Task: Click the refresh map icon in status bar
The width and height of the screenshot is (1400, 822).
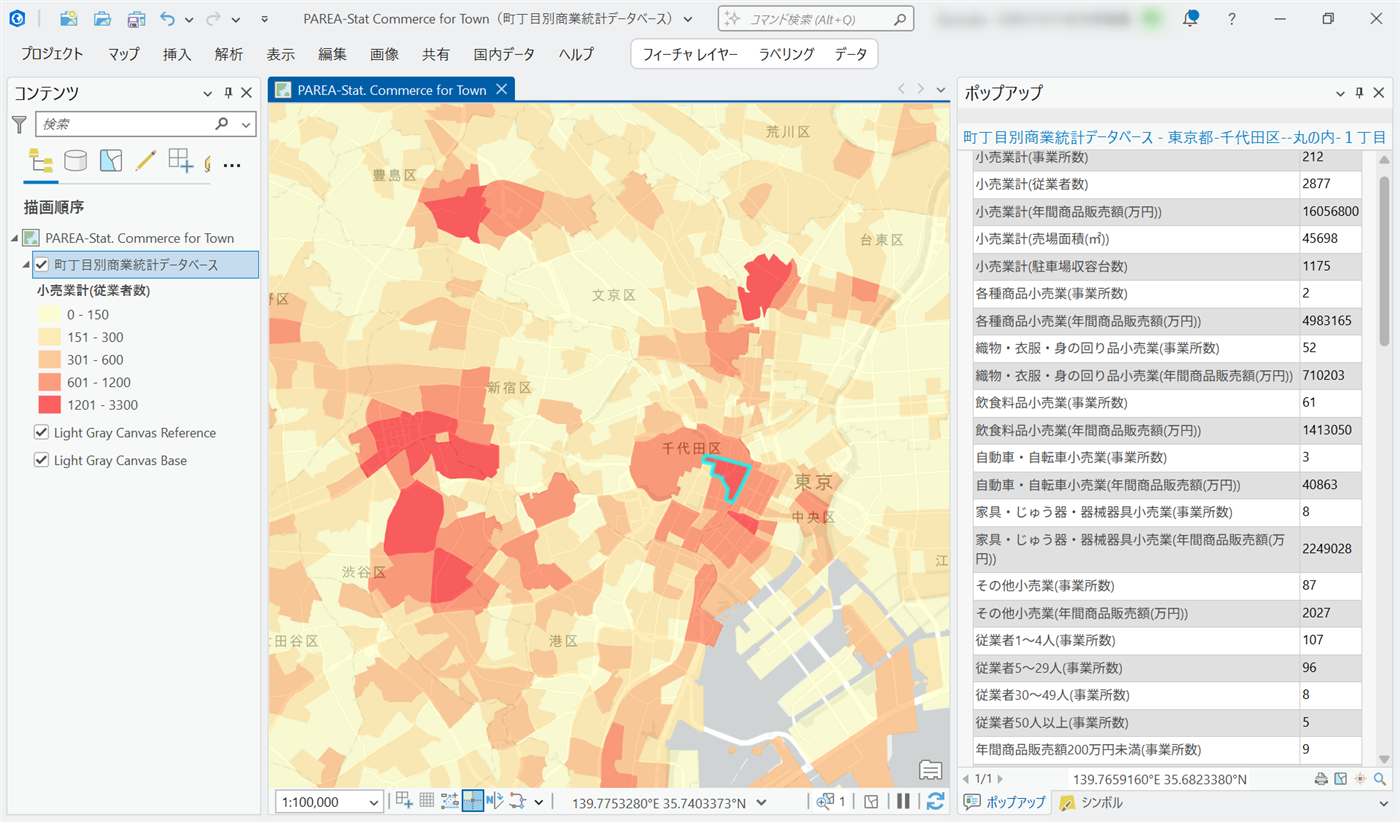Action: click(x=935, y=801)
